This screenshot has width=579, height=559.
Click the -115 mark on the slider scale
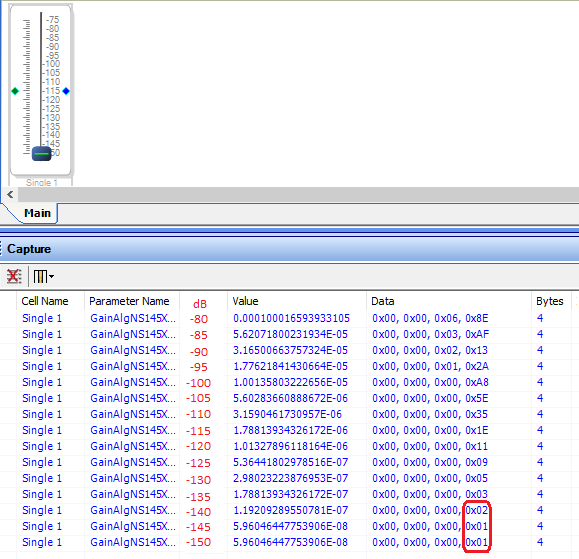pyautogui.click(x=52, y=91)
